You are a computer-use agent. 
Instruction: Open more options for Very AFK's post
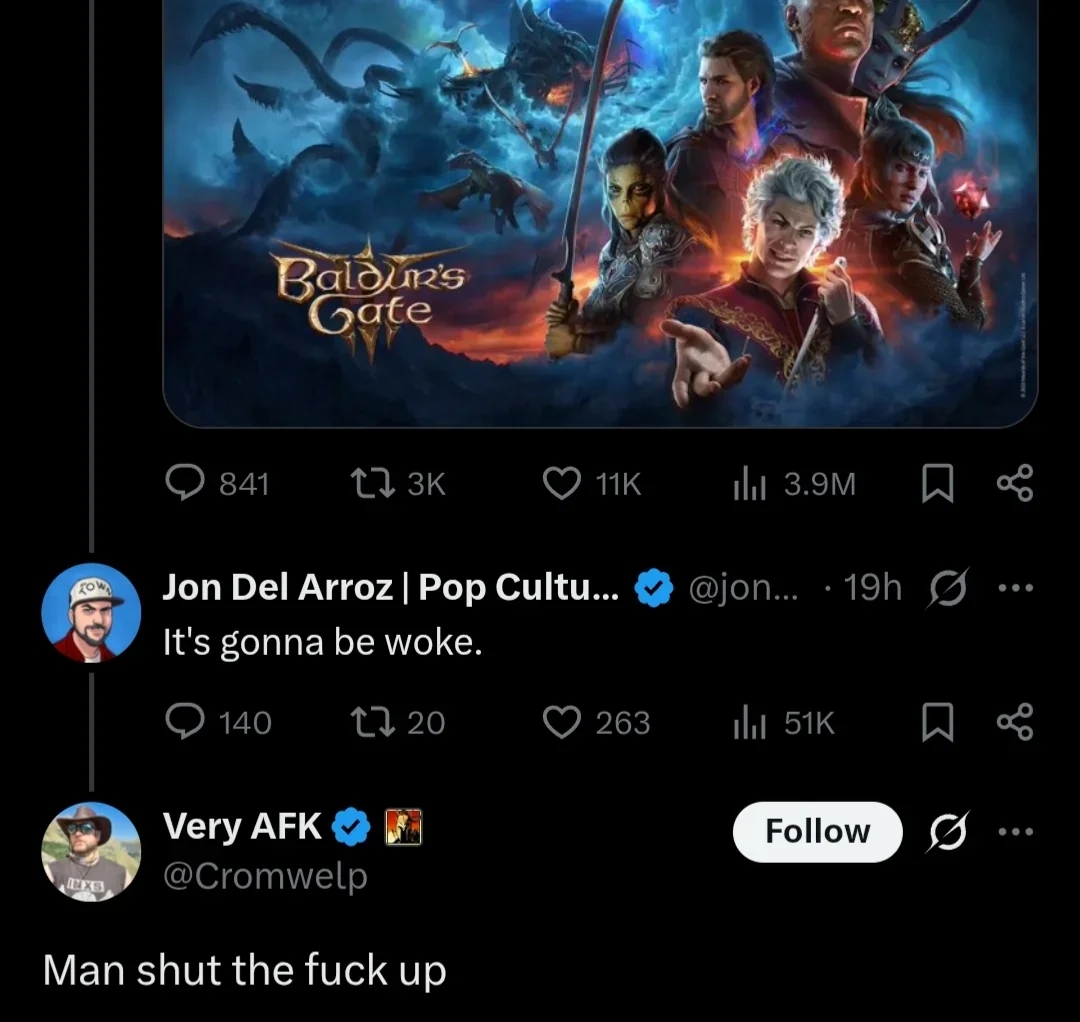pyautogui.click(x=1015, y=831)
